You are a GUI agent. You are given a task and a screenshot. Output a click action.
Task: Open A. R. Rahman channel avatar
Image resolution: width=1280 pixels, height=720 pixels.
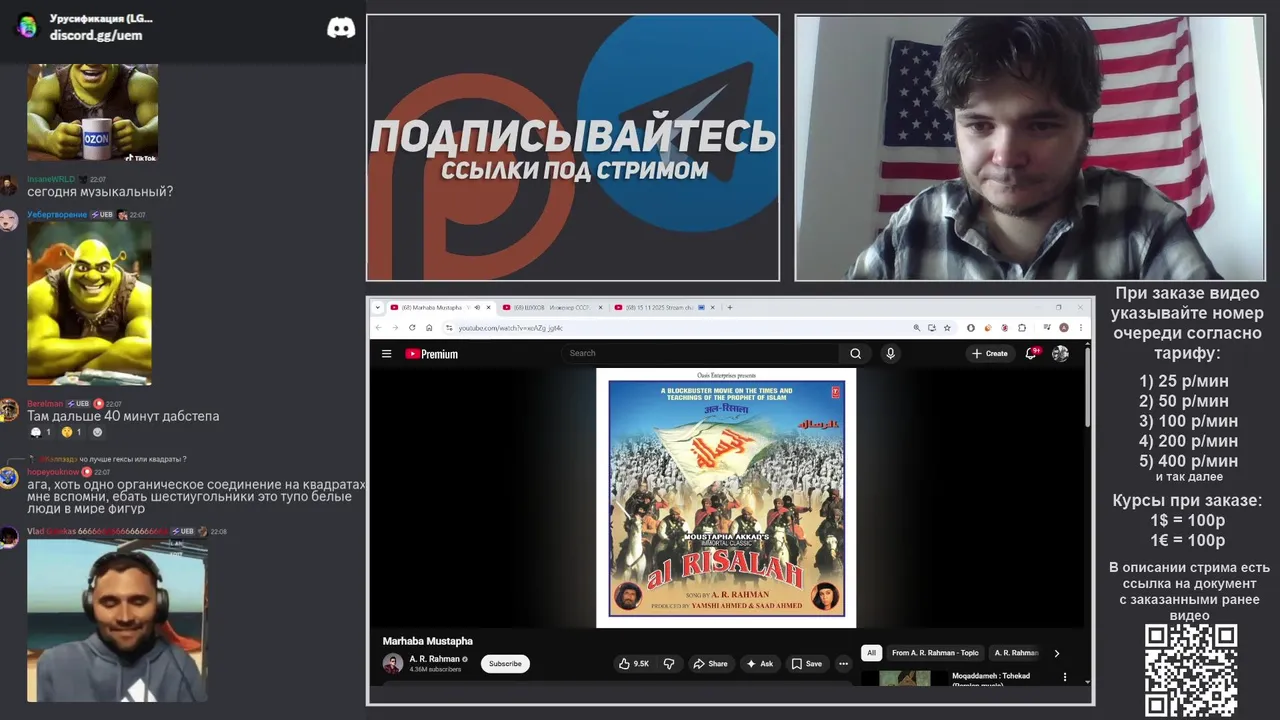click(393, 663)
